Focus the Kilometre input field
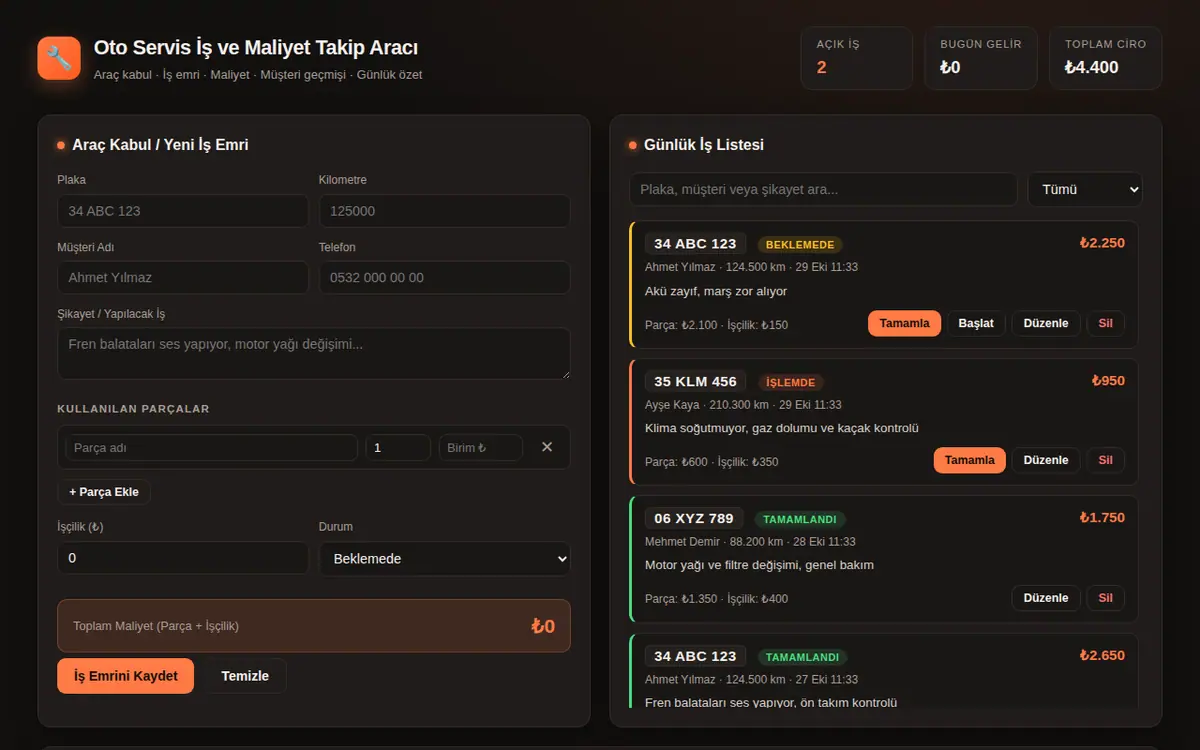The width and height of the screenshot is (1200, 750). 445,211
